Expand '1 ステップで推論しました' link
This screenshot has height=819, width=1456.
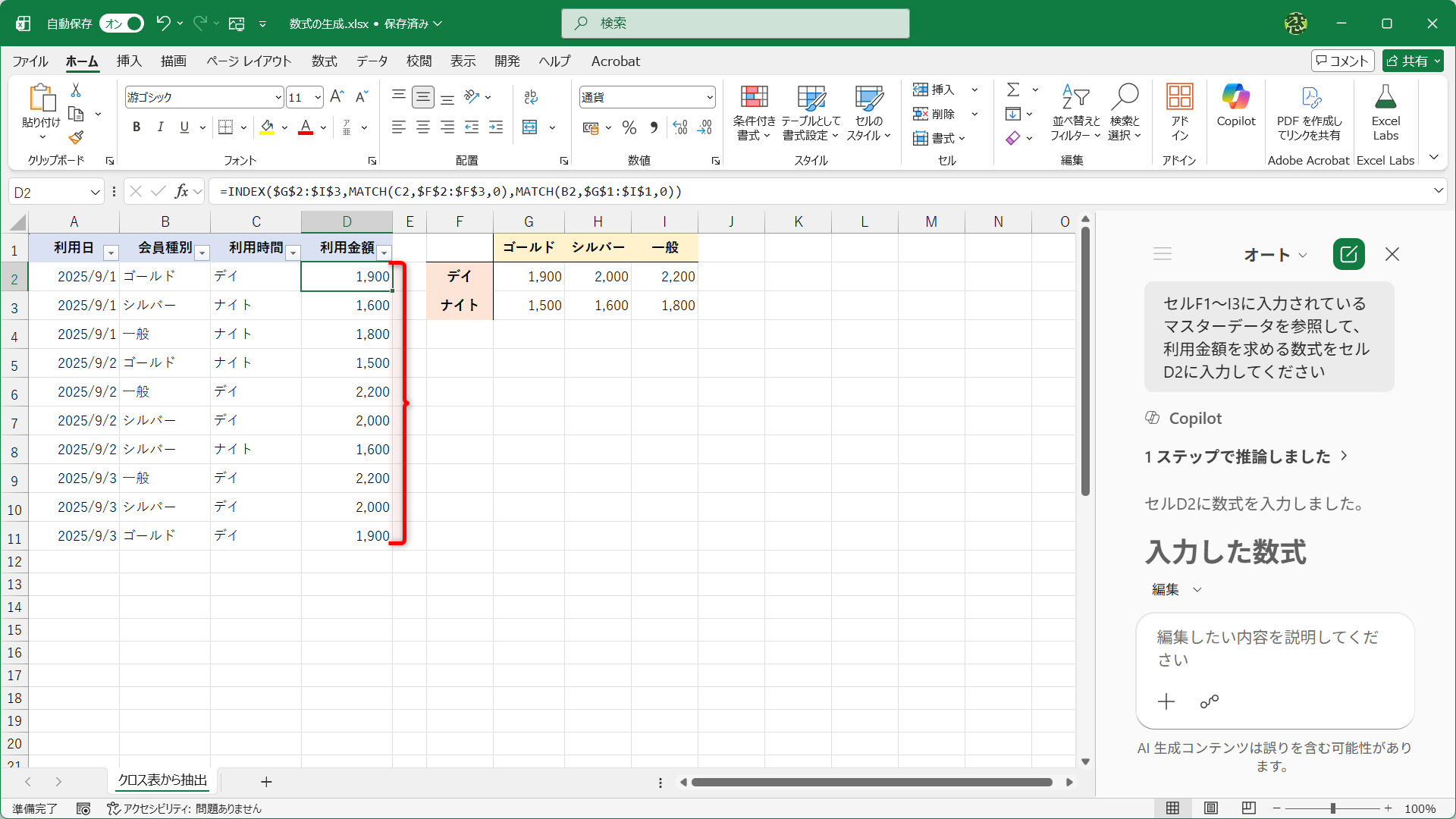[1245, 456]
